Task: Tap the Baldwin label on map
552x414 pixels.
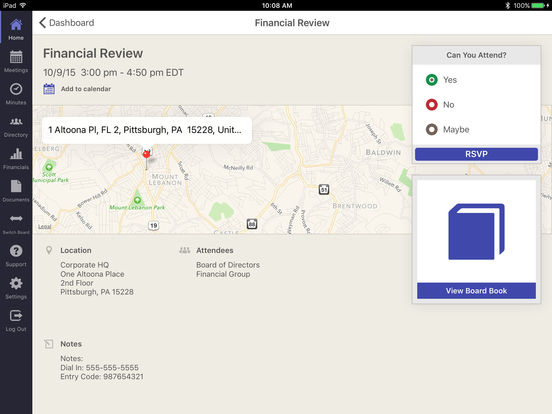Action: coord(383,152)
